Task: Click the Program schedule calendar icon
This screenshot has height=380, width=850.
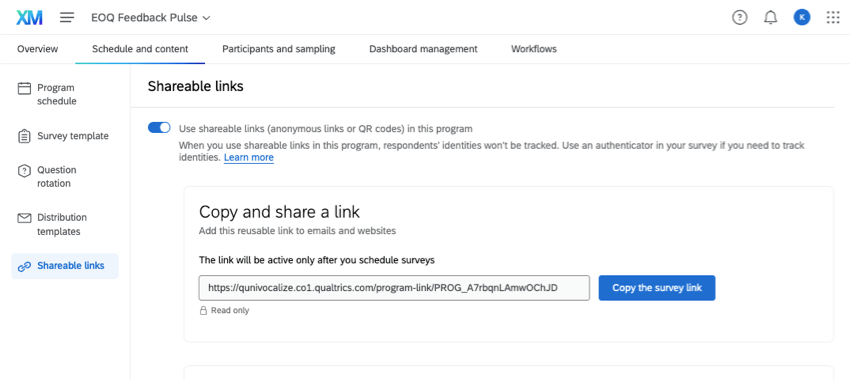Action: [24, 88]
